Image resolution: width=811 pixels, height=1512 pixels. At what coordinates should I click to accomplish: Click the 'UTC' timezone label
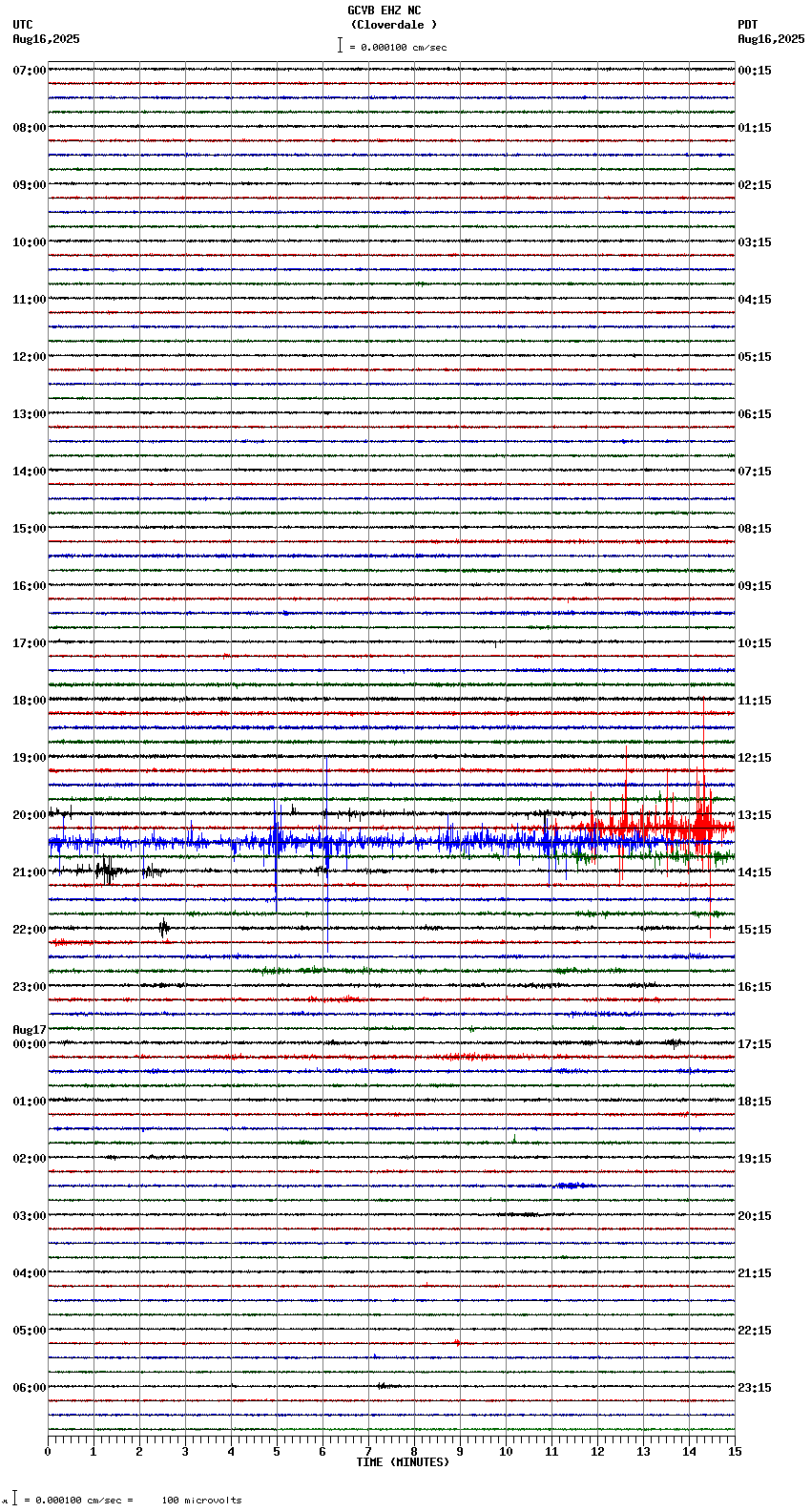point(23,25)
